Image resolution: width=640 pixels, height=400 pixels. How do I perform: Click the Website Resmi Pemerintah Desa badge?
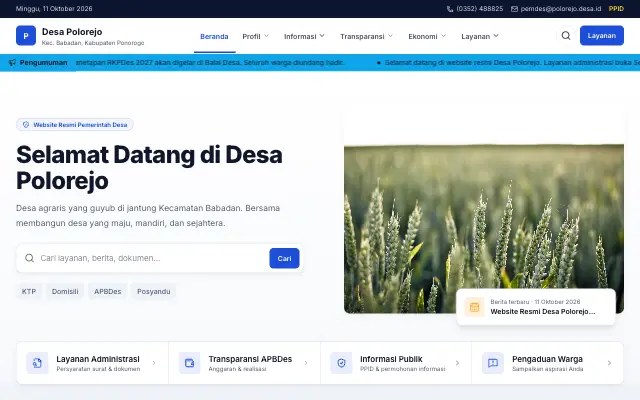click(x=75, y=124)
